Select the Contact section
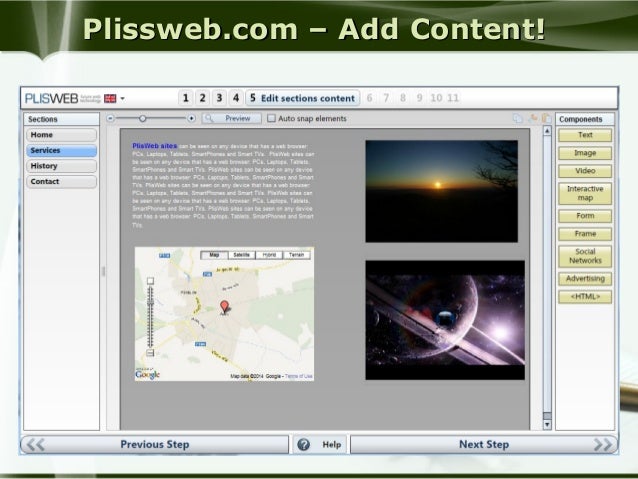The image size is (638, 479). click(61, 182)
